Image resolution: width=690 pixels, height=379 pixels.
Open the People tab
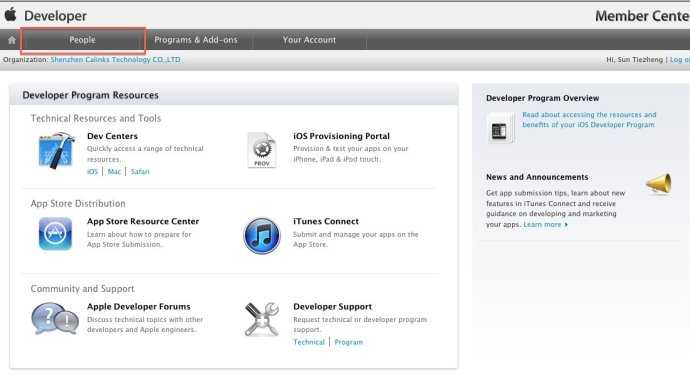coord(82,40)
